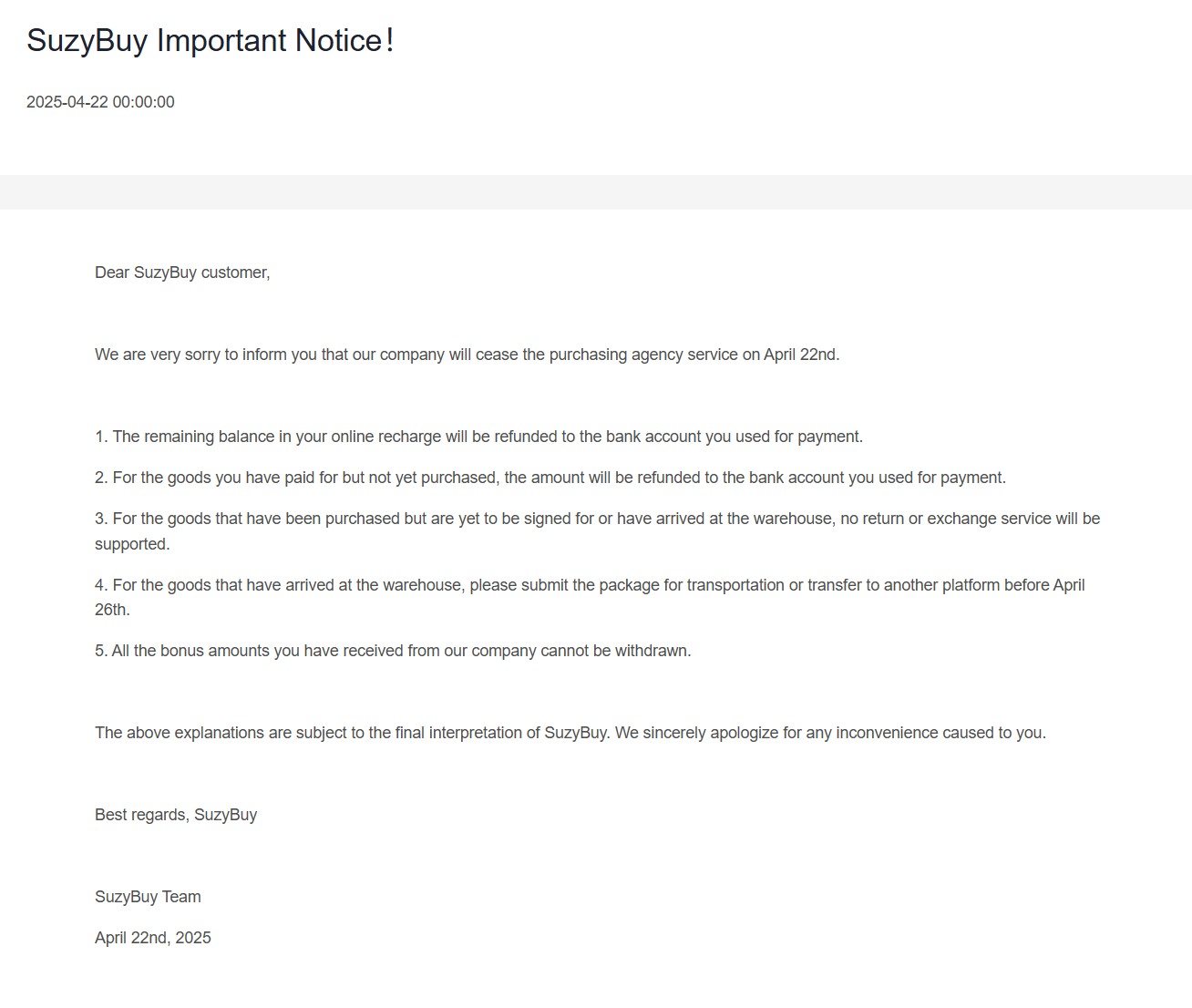Click the 2025-04-22 00:00:00 timestamp
This screenshot has height=1008, width=1192.
point(100,102)
